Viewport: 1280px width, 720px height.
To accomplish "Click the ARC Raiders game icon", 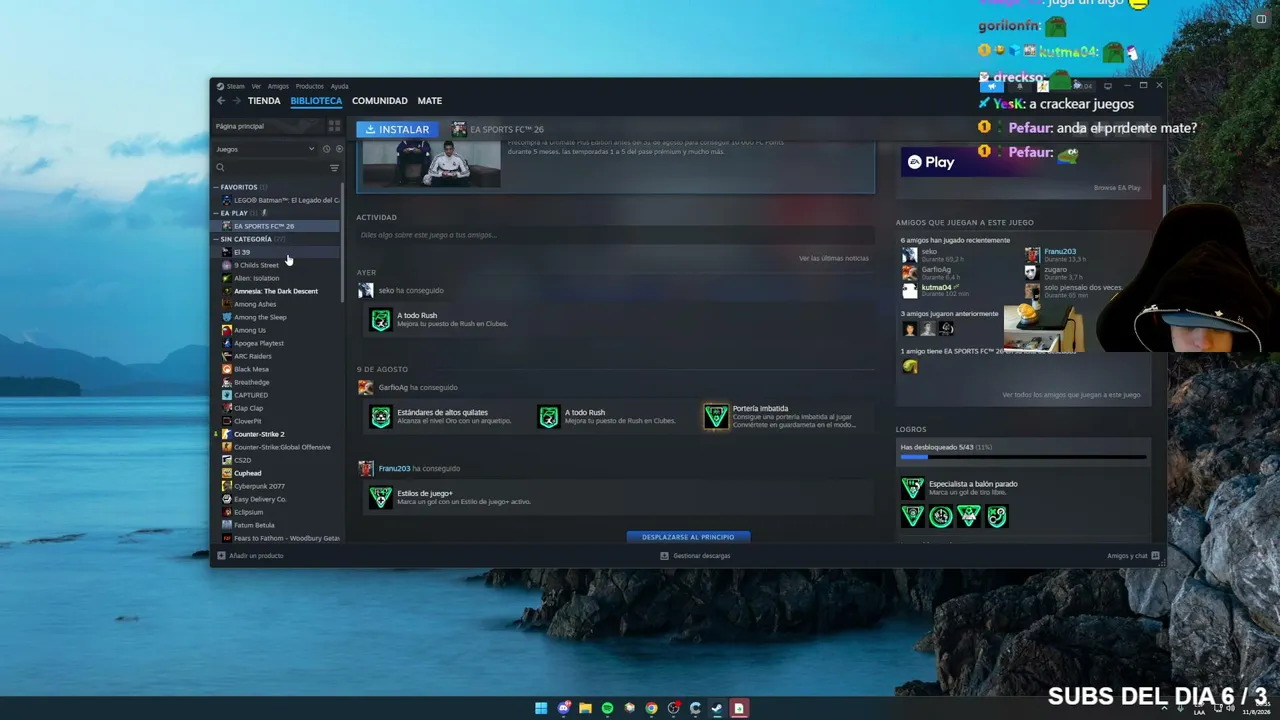I will 227,356.
